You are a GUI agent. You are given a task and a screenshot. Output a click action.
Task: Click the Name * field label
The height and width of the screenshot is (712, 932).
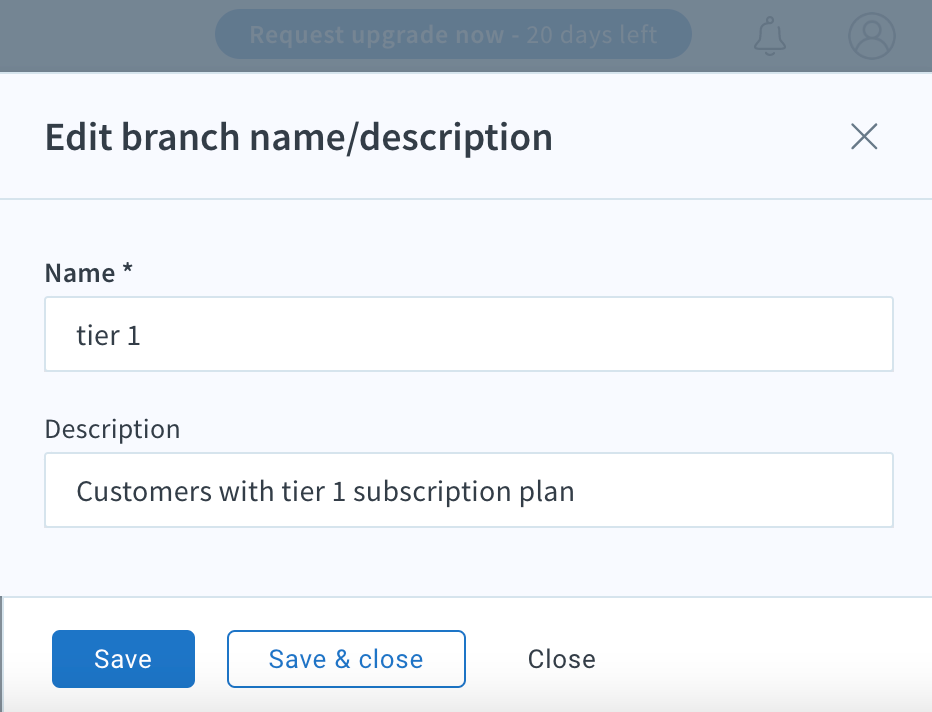tap(89, 273)
